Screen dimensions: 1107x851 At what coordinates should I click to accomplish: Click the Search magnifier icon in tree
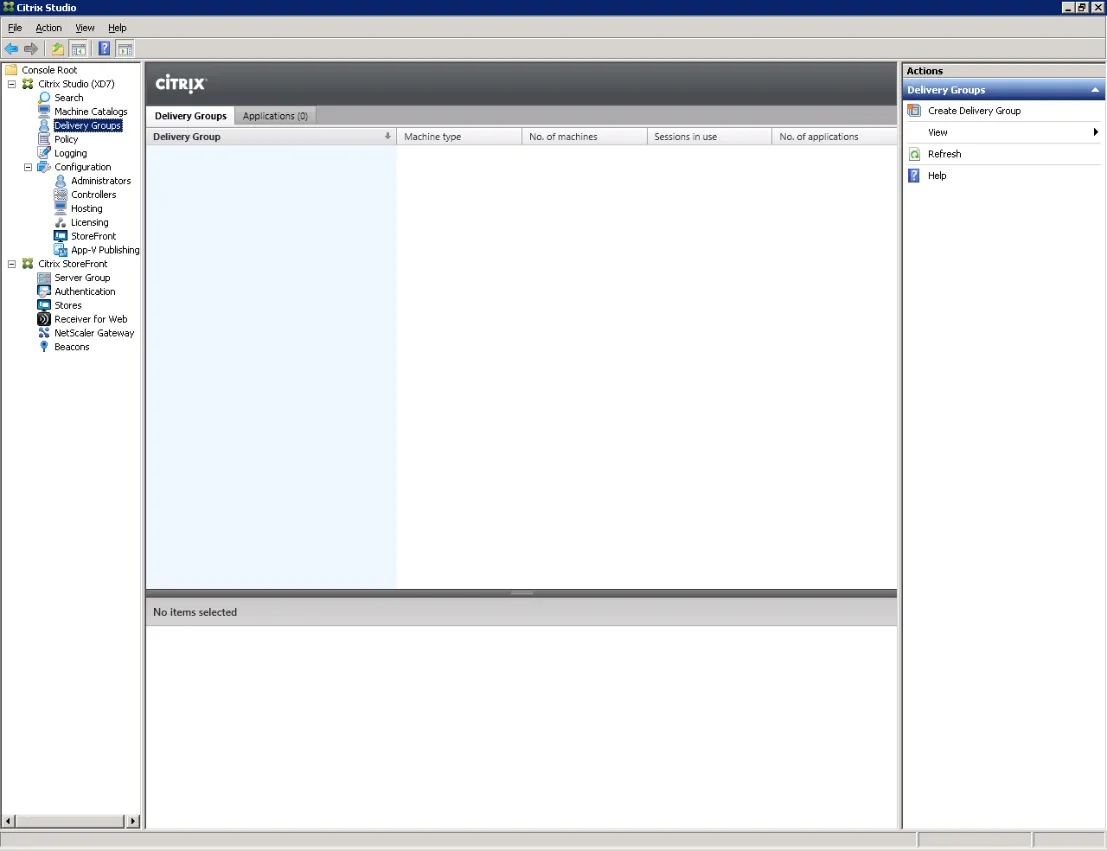coord(44,97)
